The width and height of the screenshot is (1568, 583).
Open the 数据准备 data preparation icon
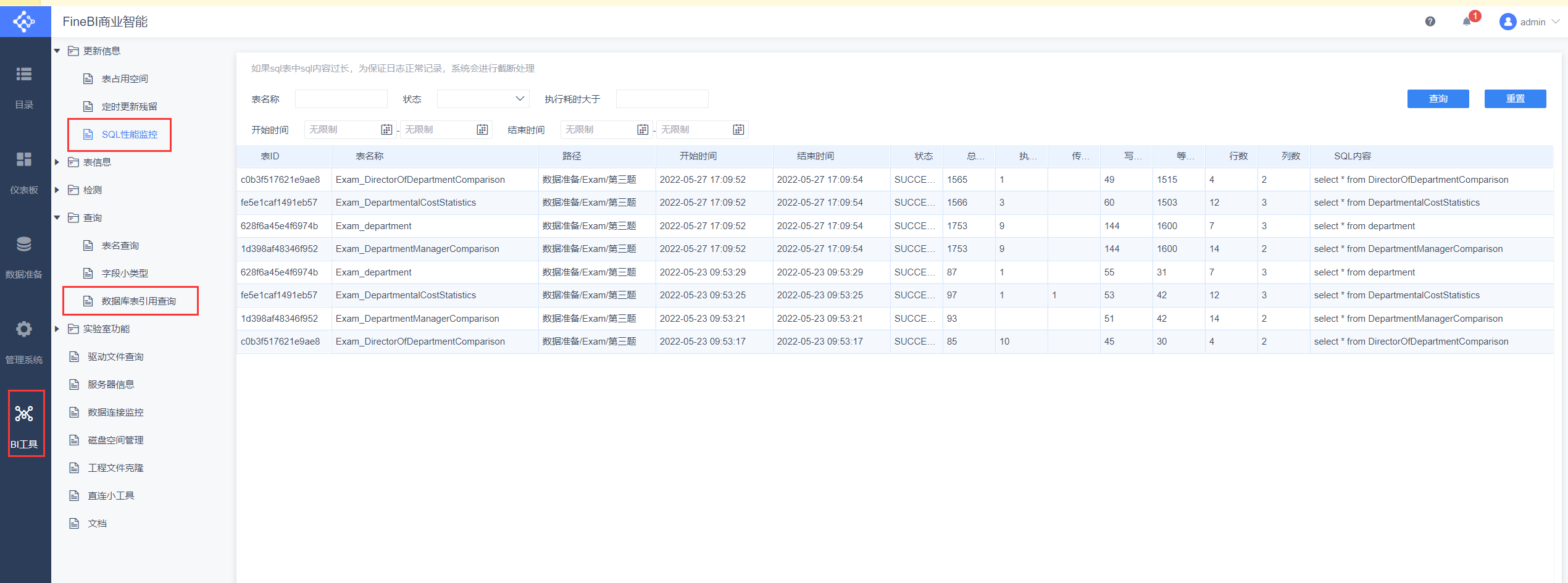pyautogui.click(x=24, y=244)
